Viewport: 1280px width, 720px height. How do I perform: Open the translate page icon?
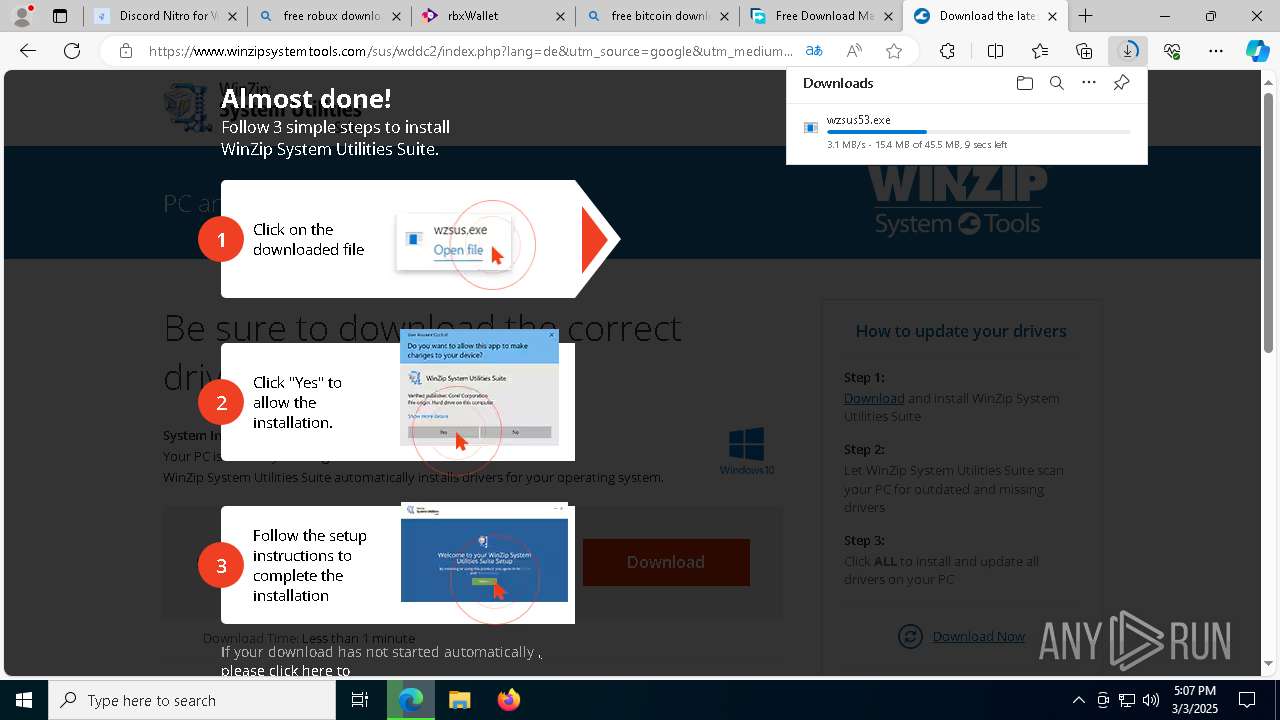coord(814,51)
